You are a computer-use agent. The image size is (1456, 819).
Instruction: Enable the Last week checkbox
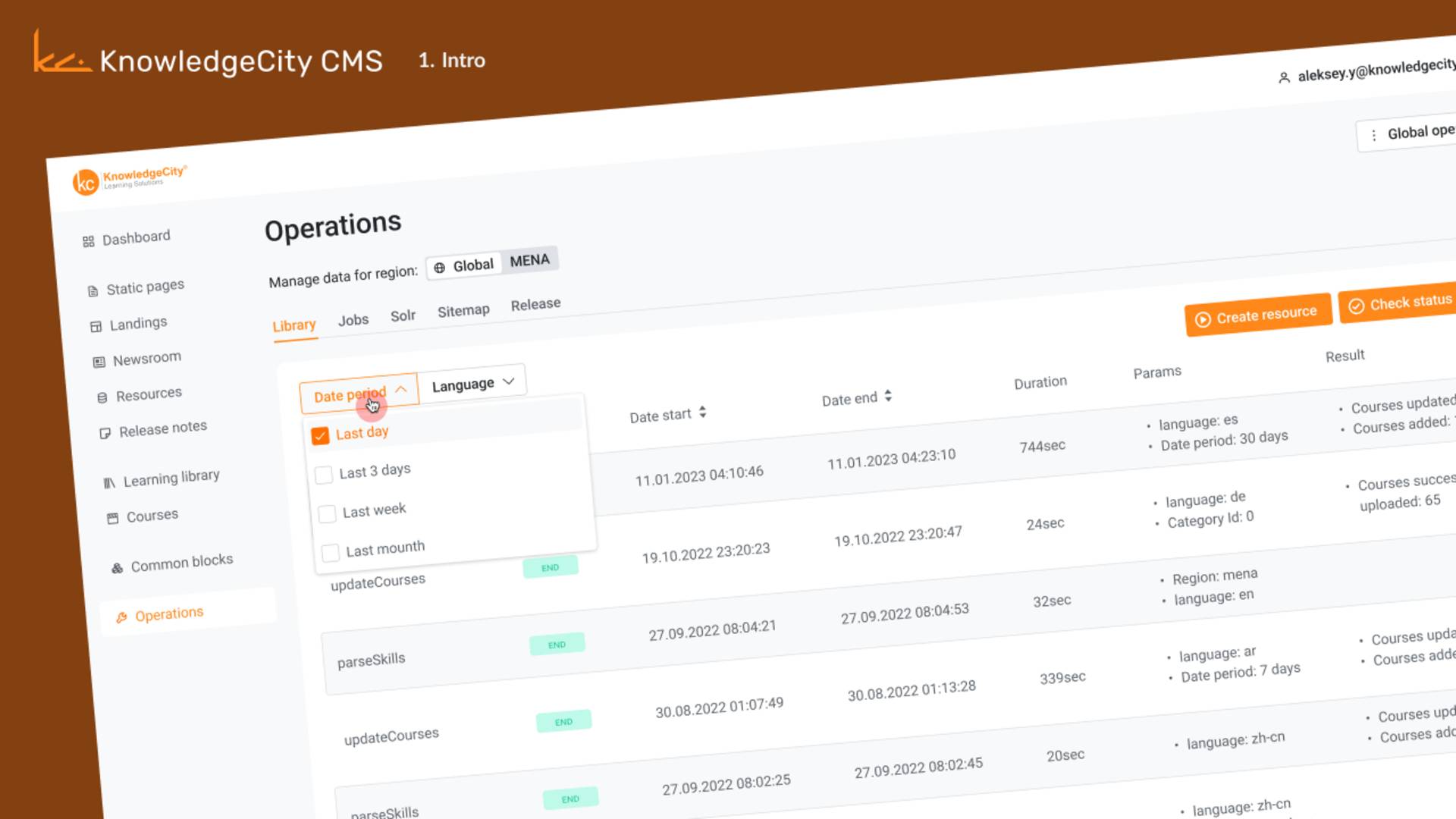coord(326,513)
